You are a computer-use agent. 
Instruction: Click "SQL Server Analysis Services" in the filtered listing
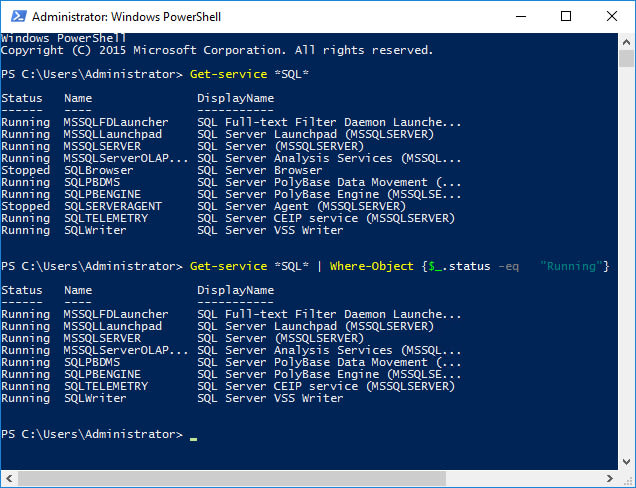click(x=294, y=350)
